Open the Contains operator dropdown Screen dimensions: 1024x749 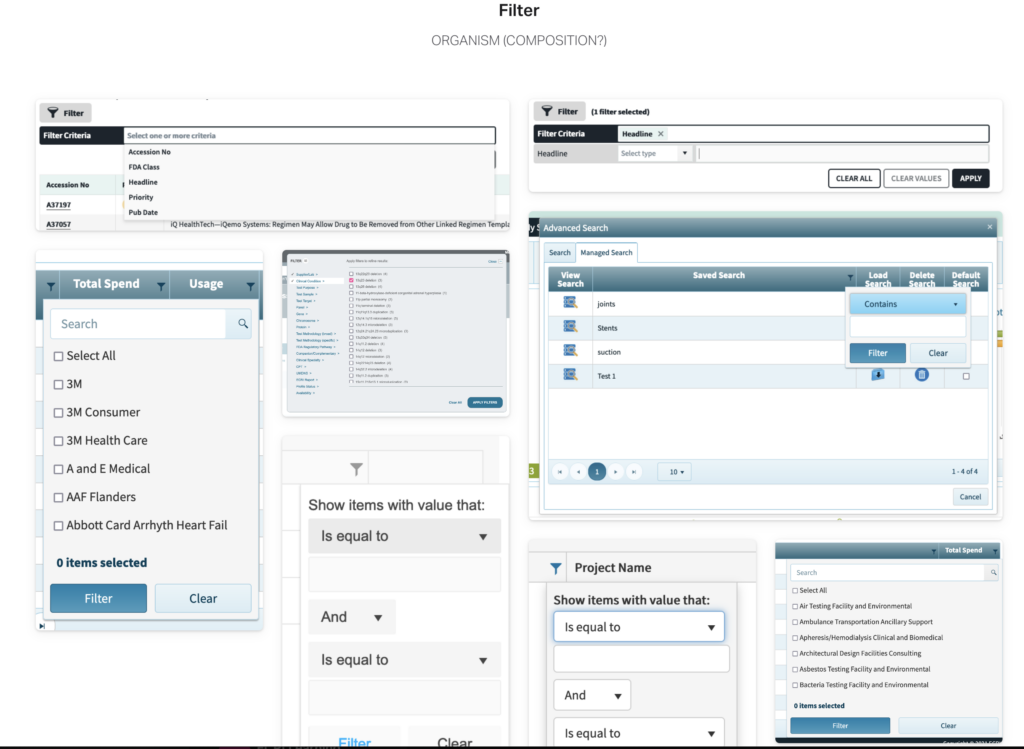[x=908, y=304]
